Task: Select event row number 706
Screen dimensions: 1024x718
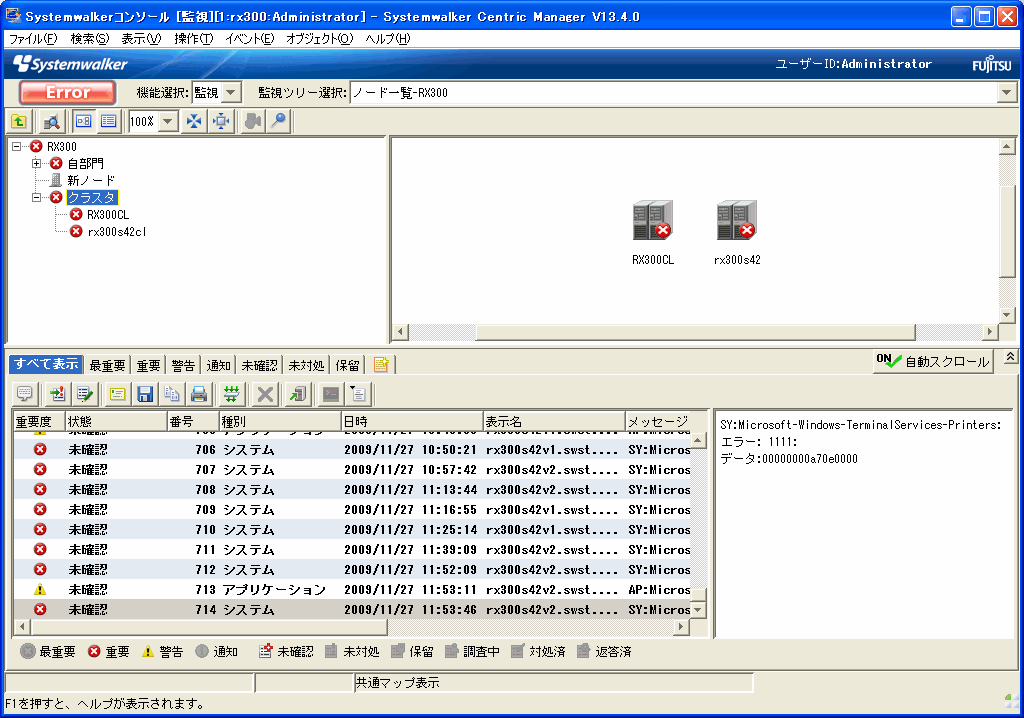Action: tap(353, 449)
